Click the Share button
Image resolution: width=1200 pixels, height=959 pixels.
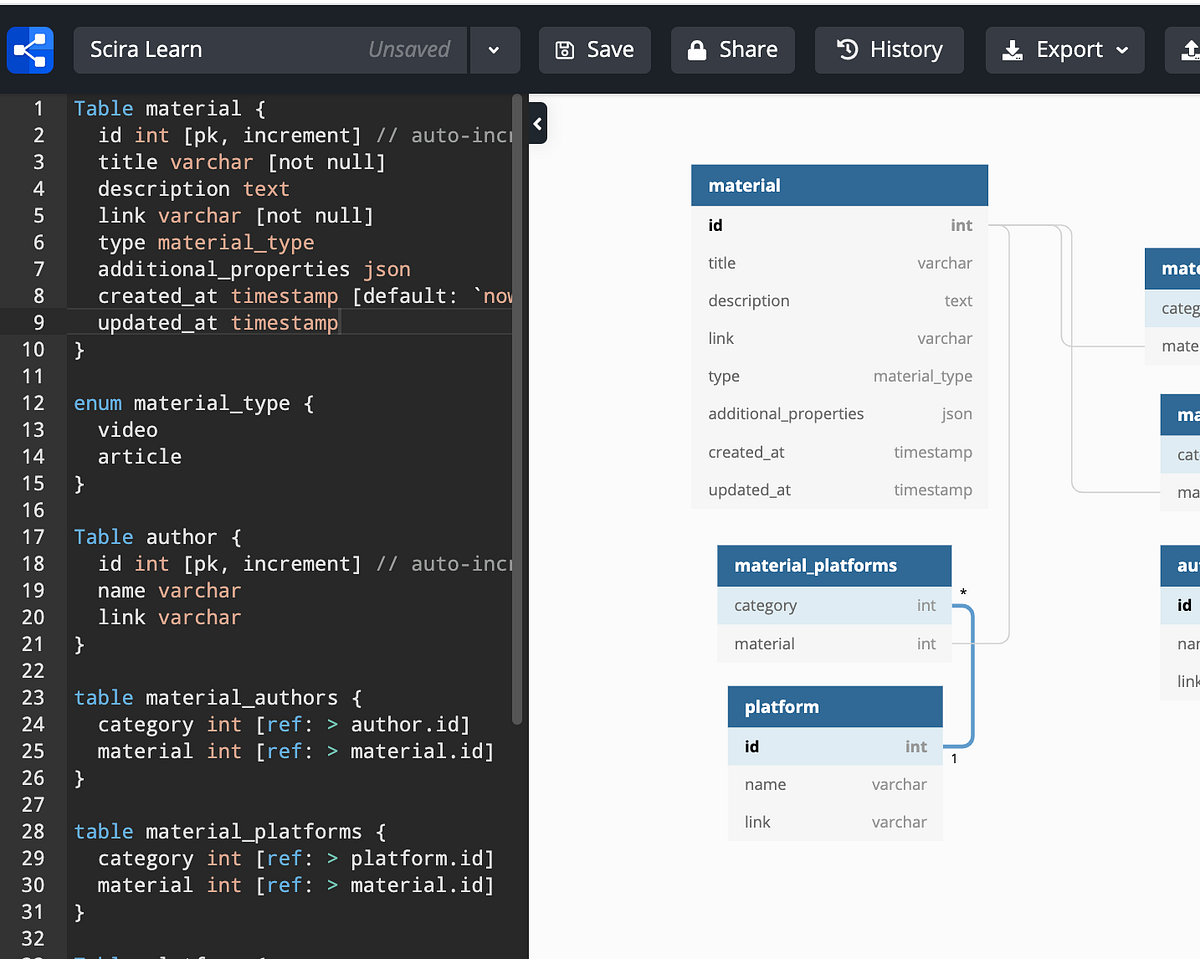point(732,49)
